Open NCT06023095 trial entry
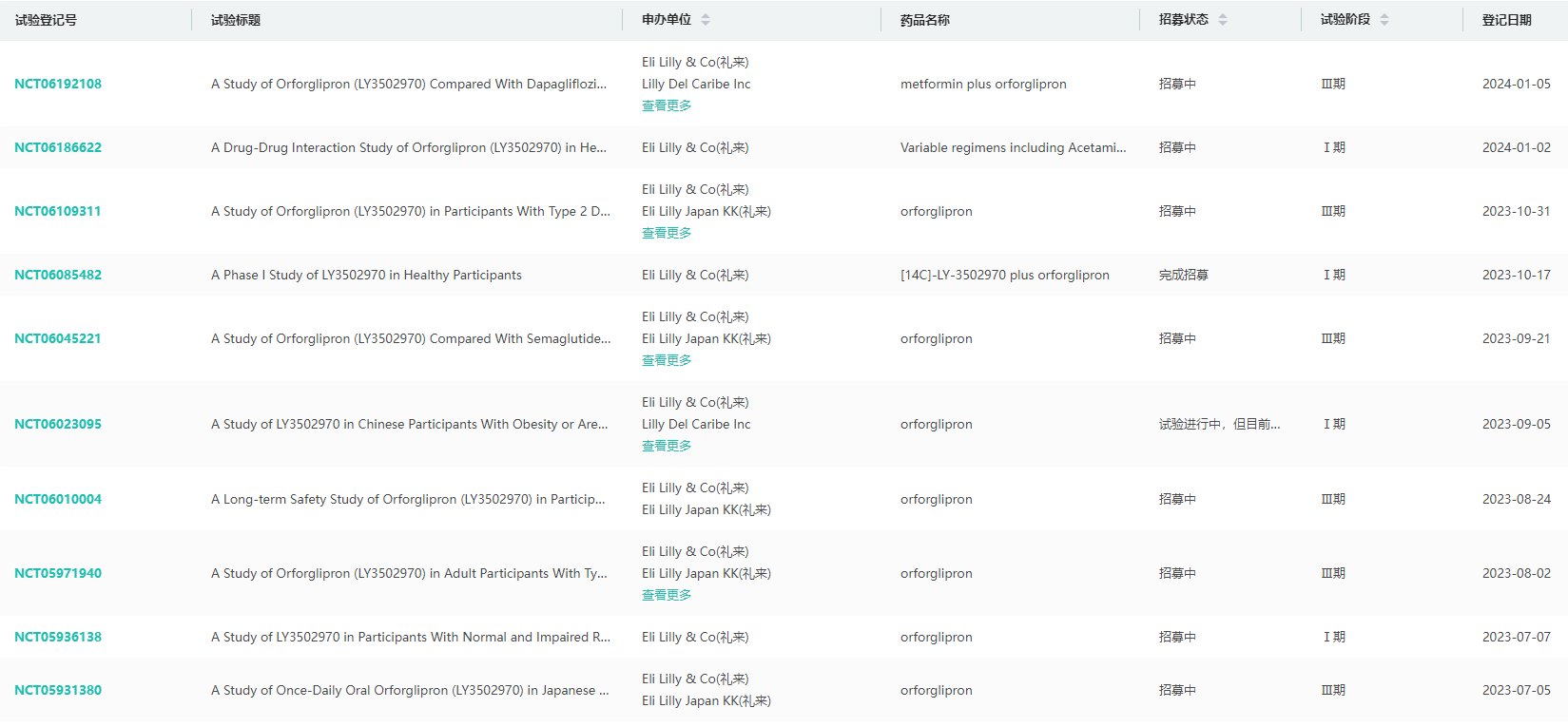 [x=58, y=424]
